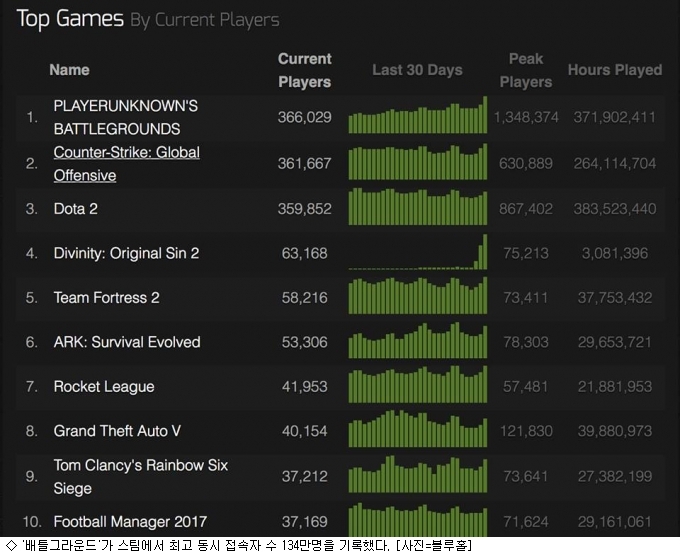Click peak players value 121,830
This screenshot has width=680, height=557.
526,431
